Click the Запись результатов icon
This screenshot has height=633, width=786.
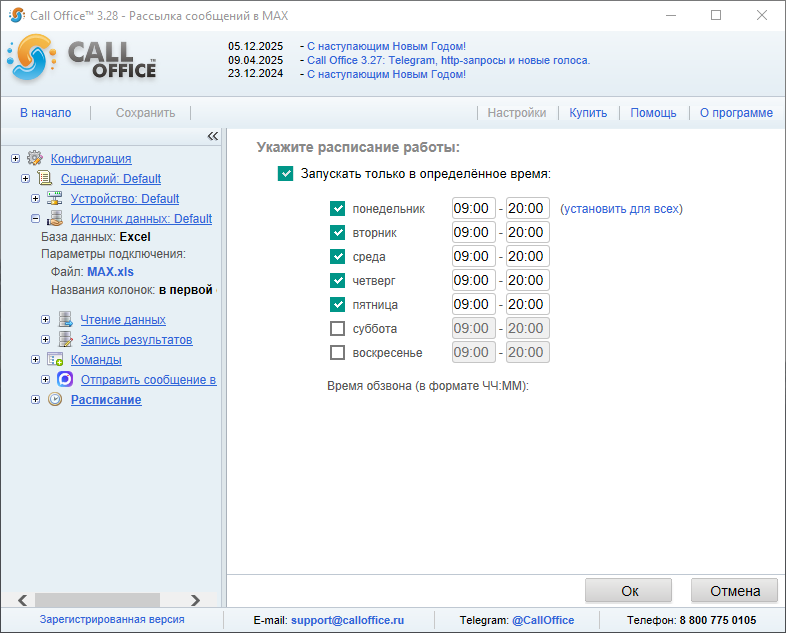tap(65, 339)
